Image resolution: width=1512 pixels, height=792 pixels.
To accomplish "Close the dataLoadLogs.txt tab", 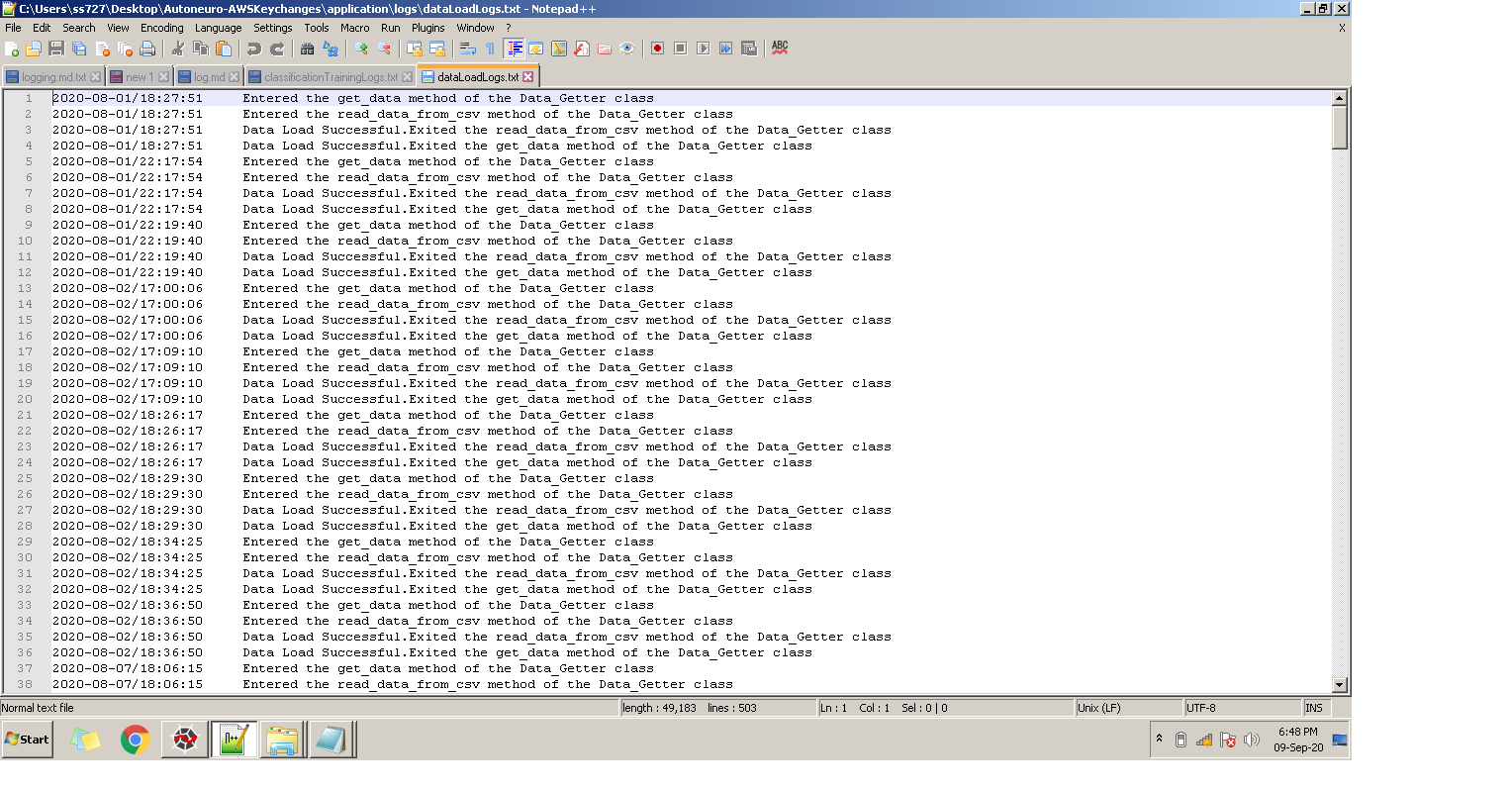I will point(528,76).
